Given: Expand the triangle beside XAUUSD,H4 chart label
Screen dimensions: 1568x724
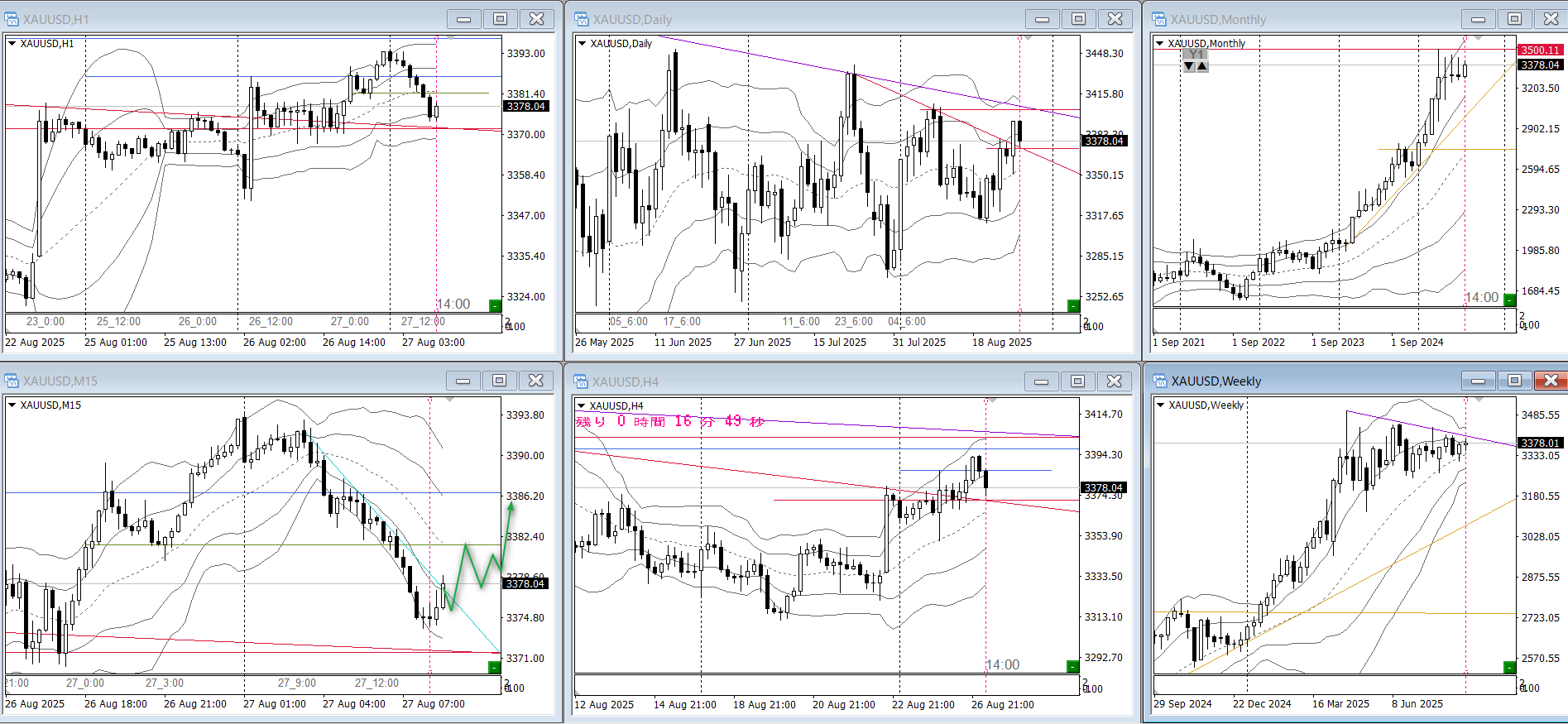Looking at the screenshot, I should point(582,405).
